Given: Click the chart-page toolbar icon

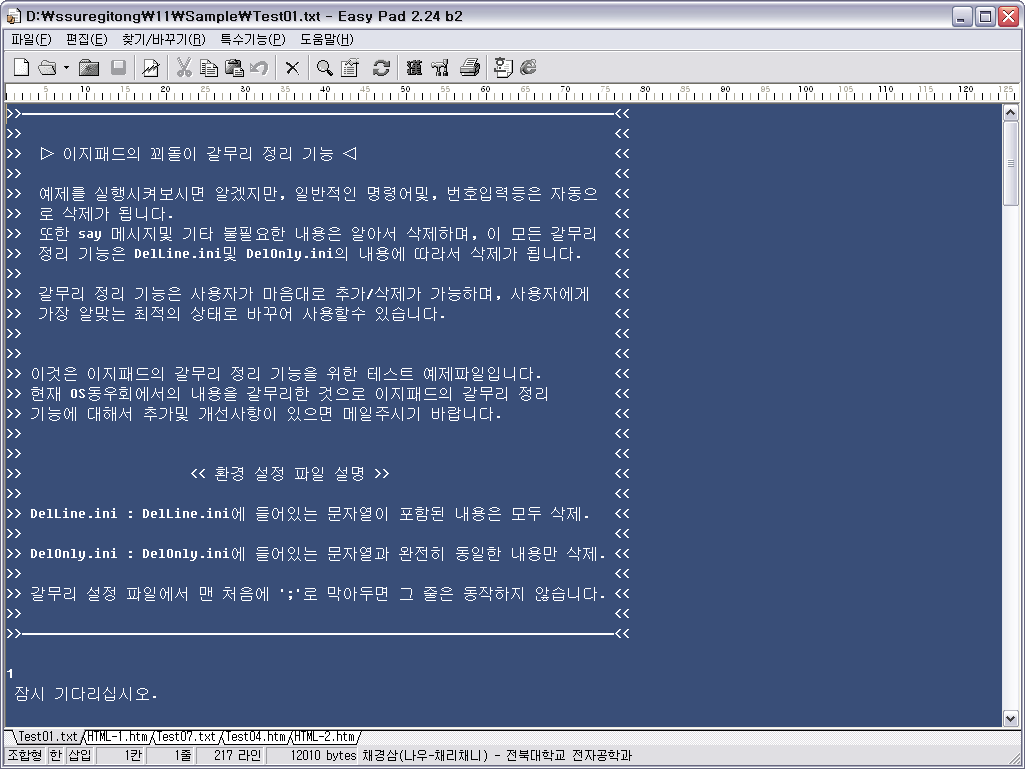Looking at the screenshot, I should click(151, 67).
